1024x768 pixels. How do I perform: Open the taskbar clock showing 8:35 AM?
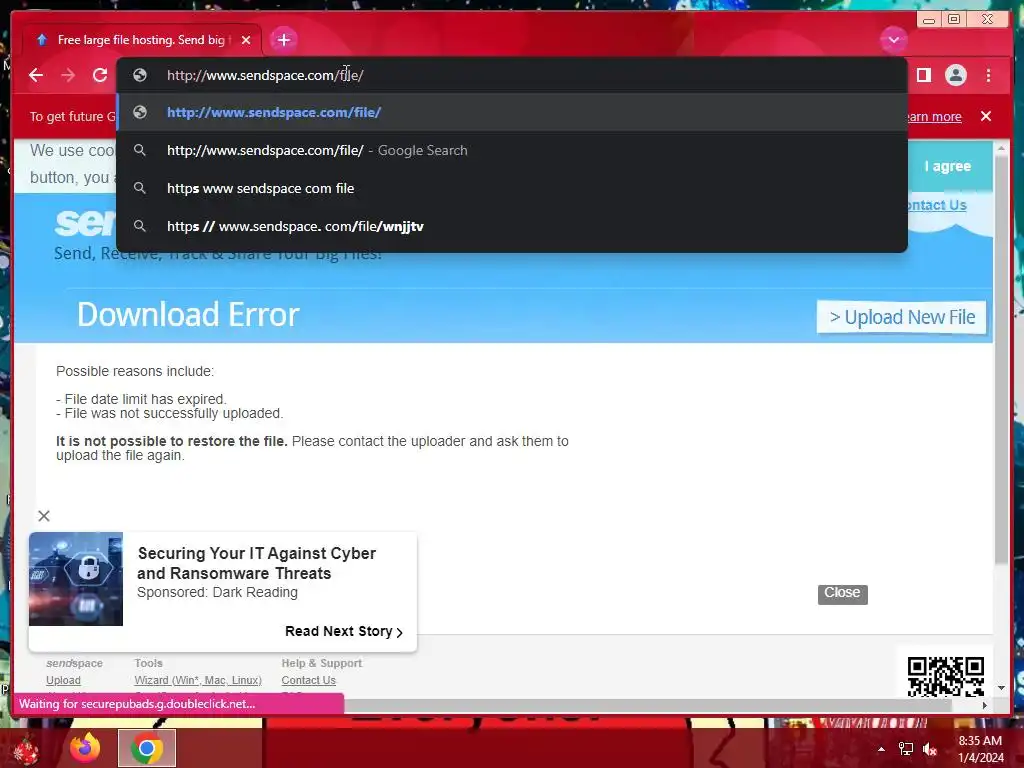(x=980, y=749)
